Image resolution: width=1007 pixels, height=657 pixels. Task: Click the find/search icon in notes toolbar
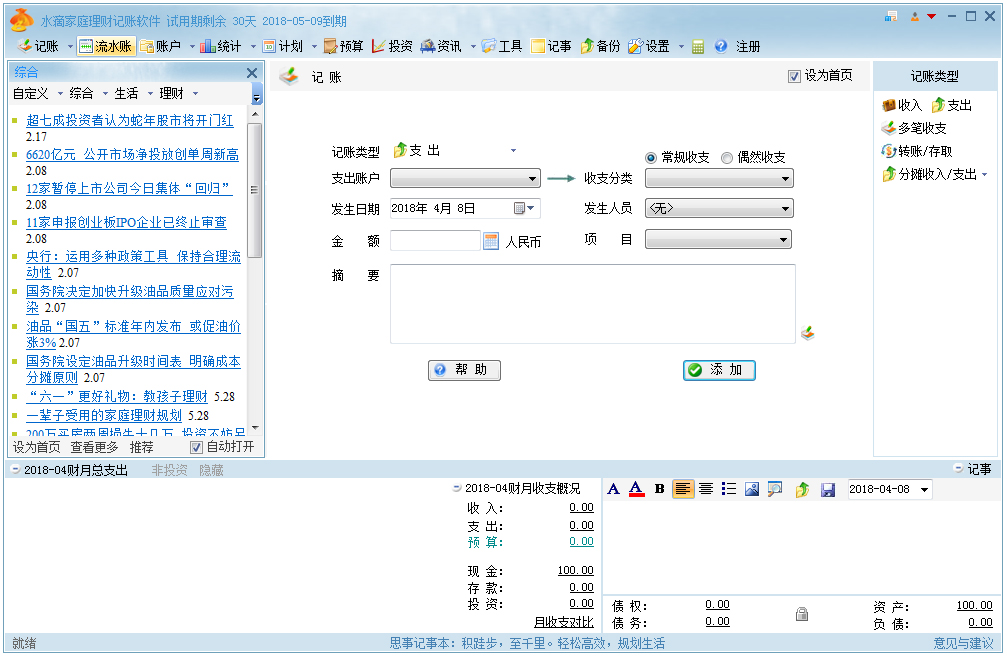(775, 489)
